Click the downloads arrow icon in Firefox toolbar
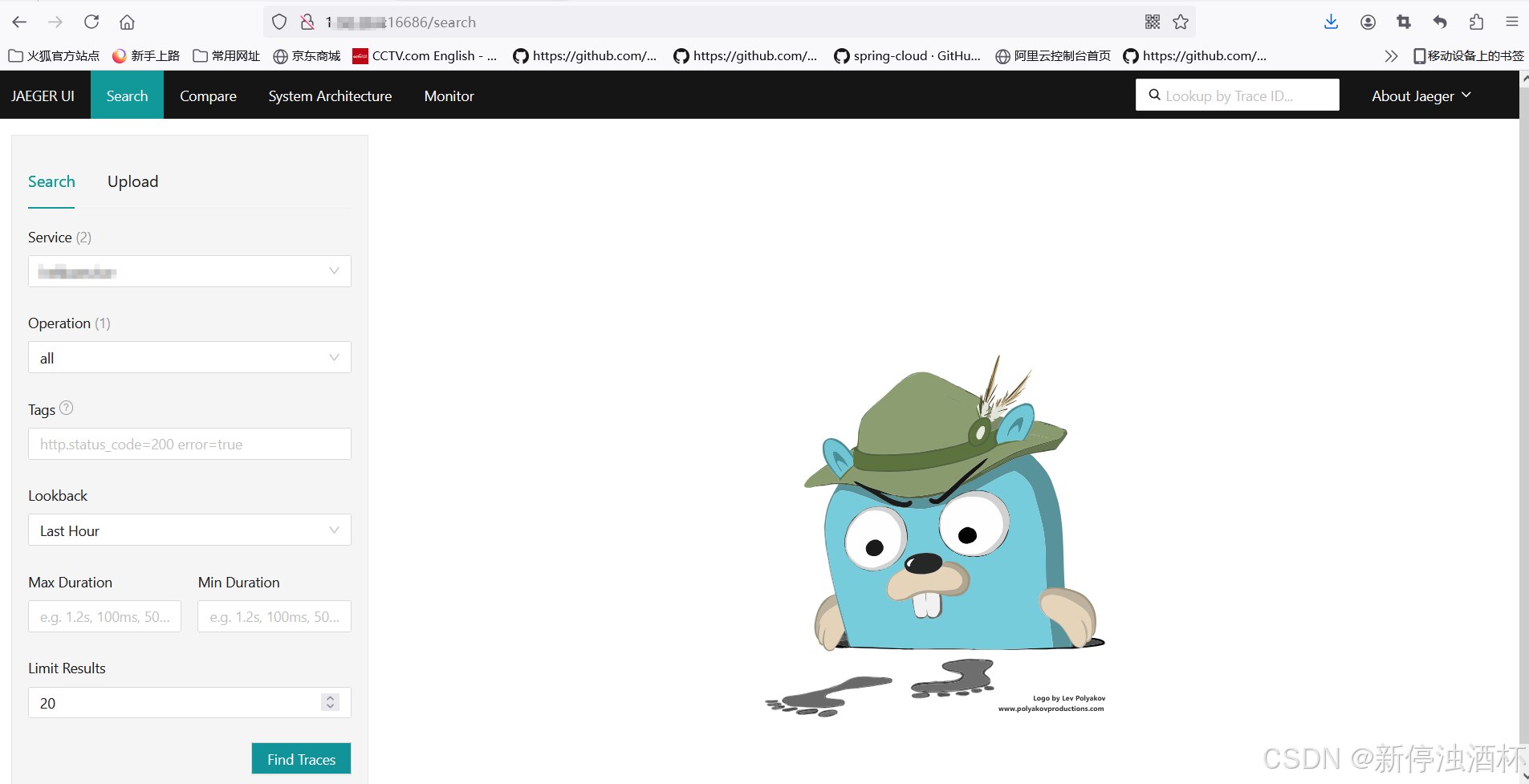 pos(1331,22)
